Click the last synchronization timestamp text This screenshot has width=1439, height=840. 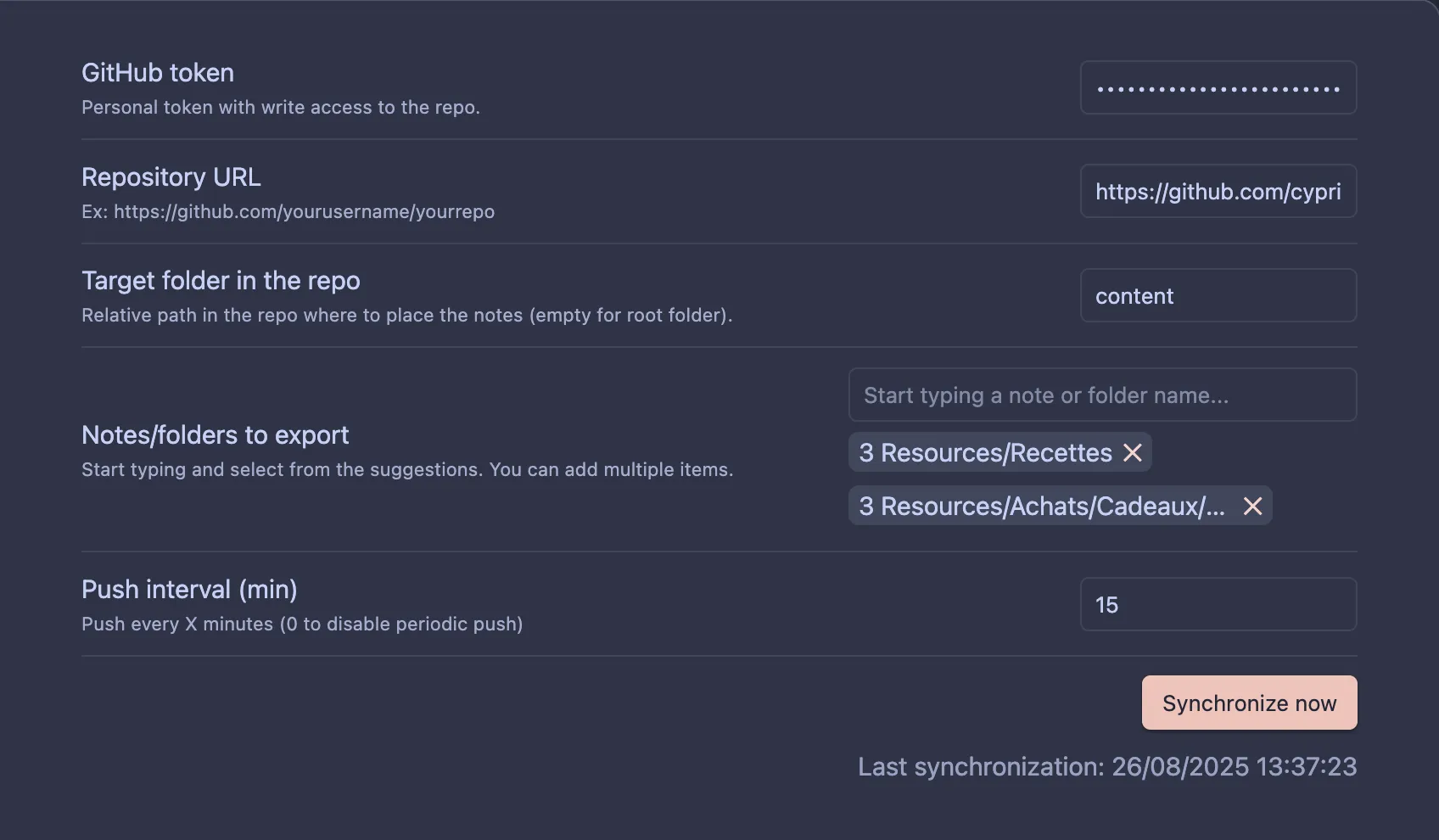pos(1106,766)
